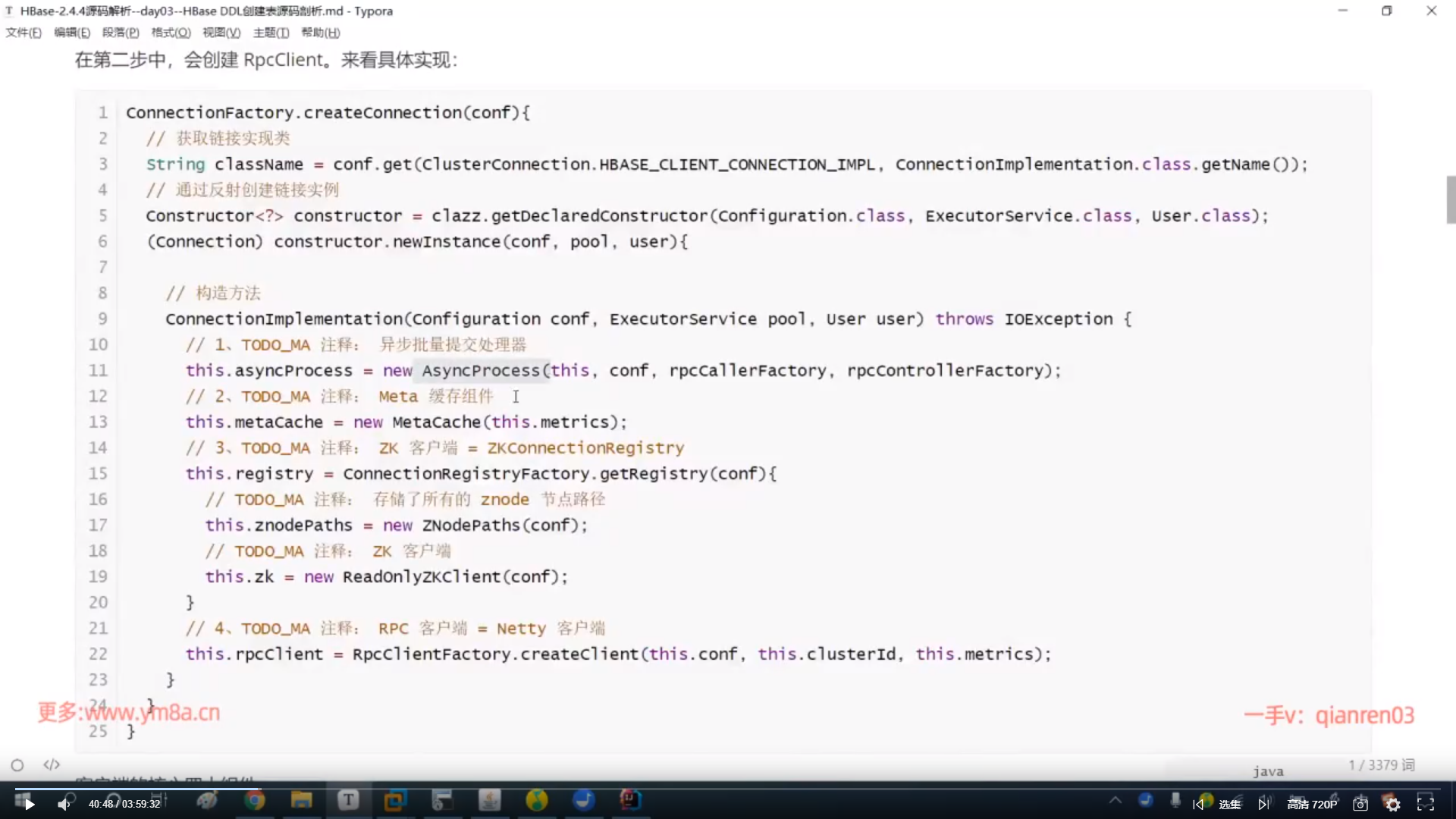Change 高清 720P quality setting

(x=1312, y=805)
